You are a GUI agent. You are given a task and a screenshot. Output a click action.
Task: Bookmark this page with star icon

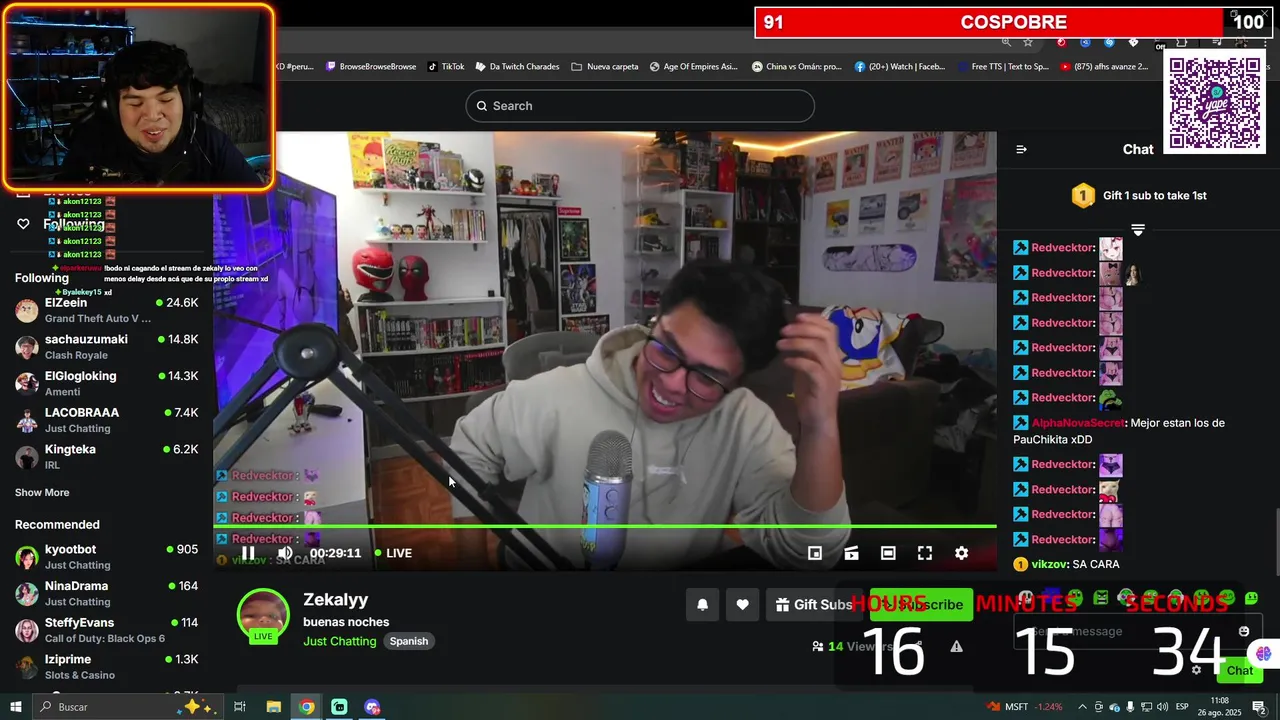coord(1028,42)
